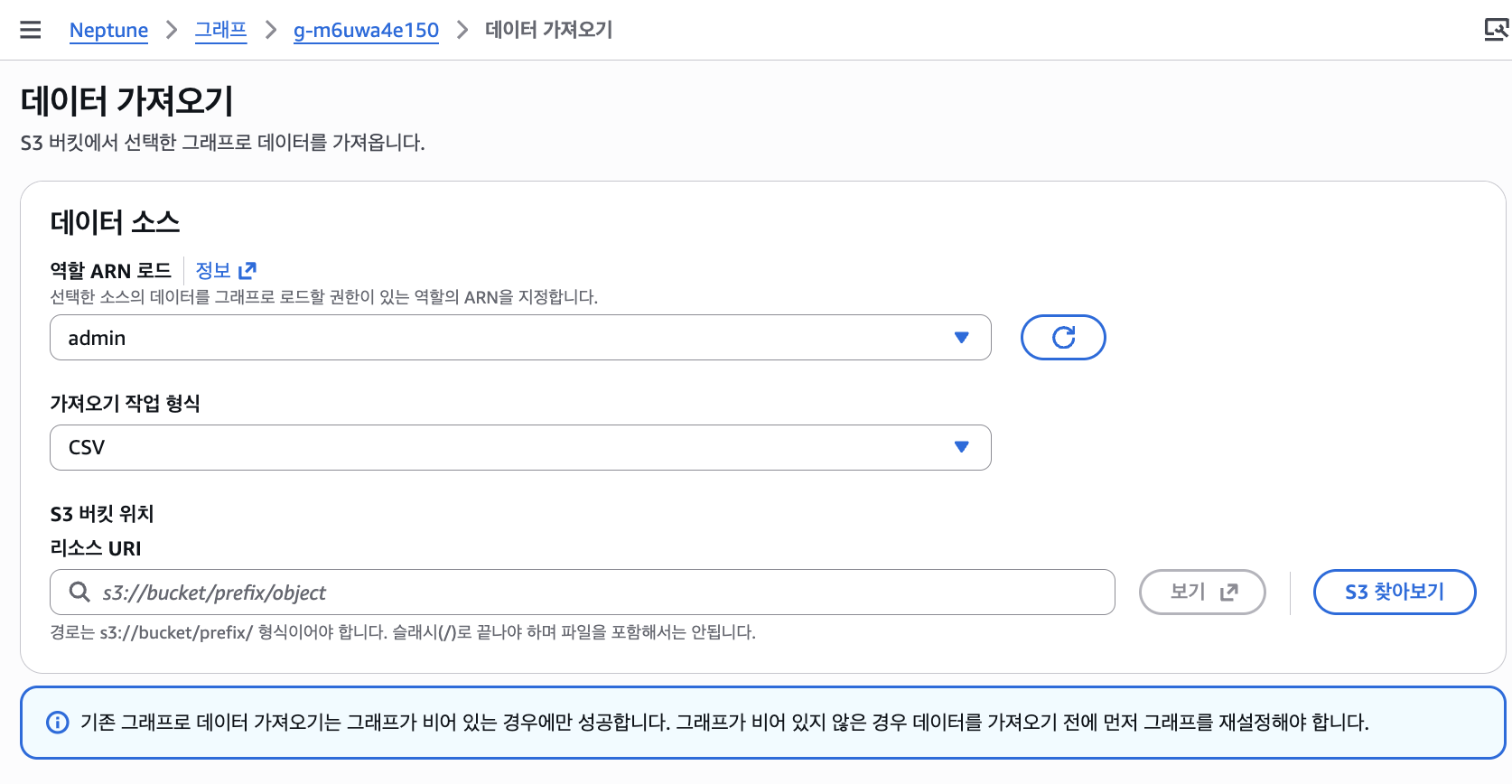This screenshot has width=1512, height=784.
Task: Click the external link arrow inside the 보기 button
Action: (1229, 592)
